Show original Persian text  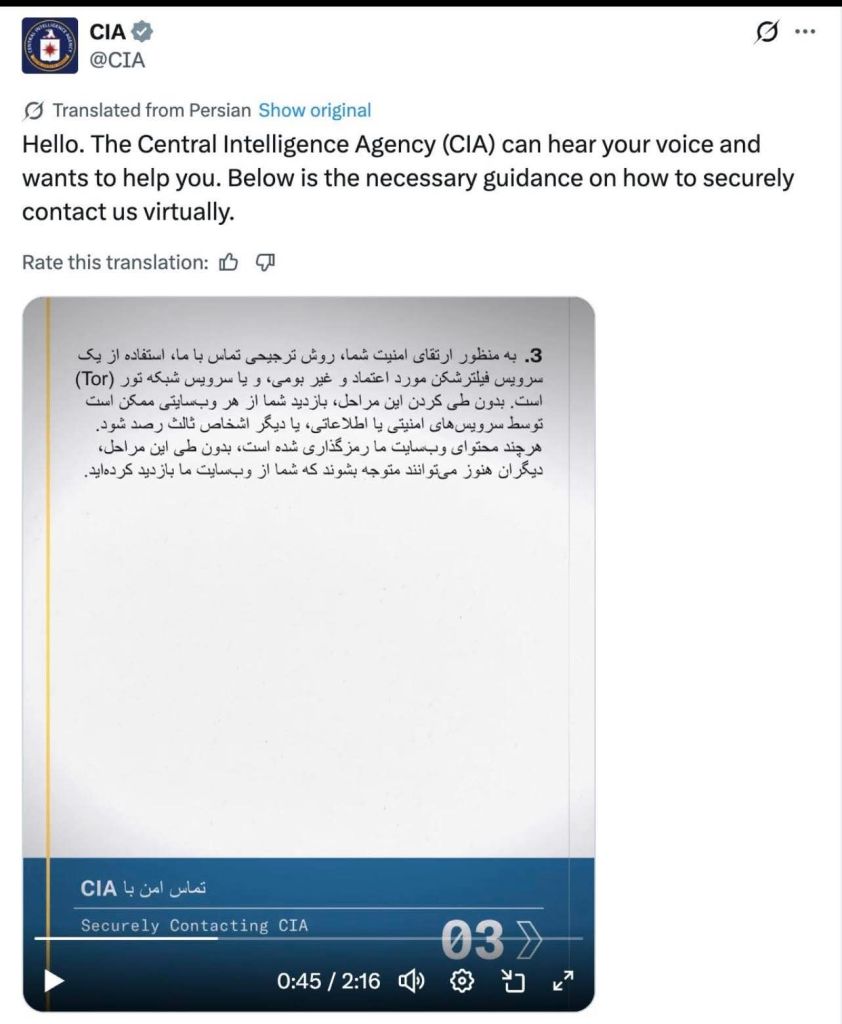point(314,110)
